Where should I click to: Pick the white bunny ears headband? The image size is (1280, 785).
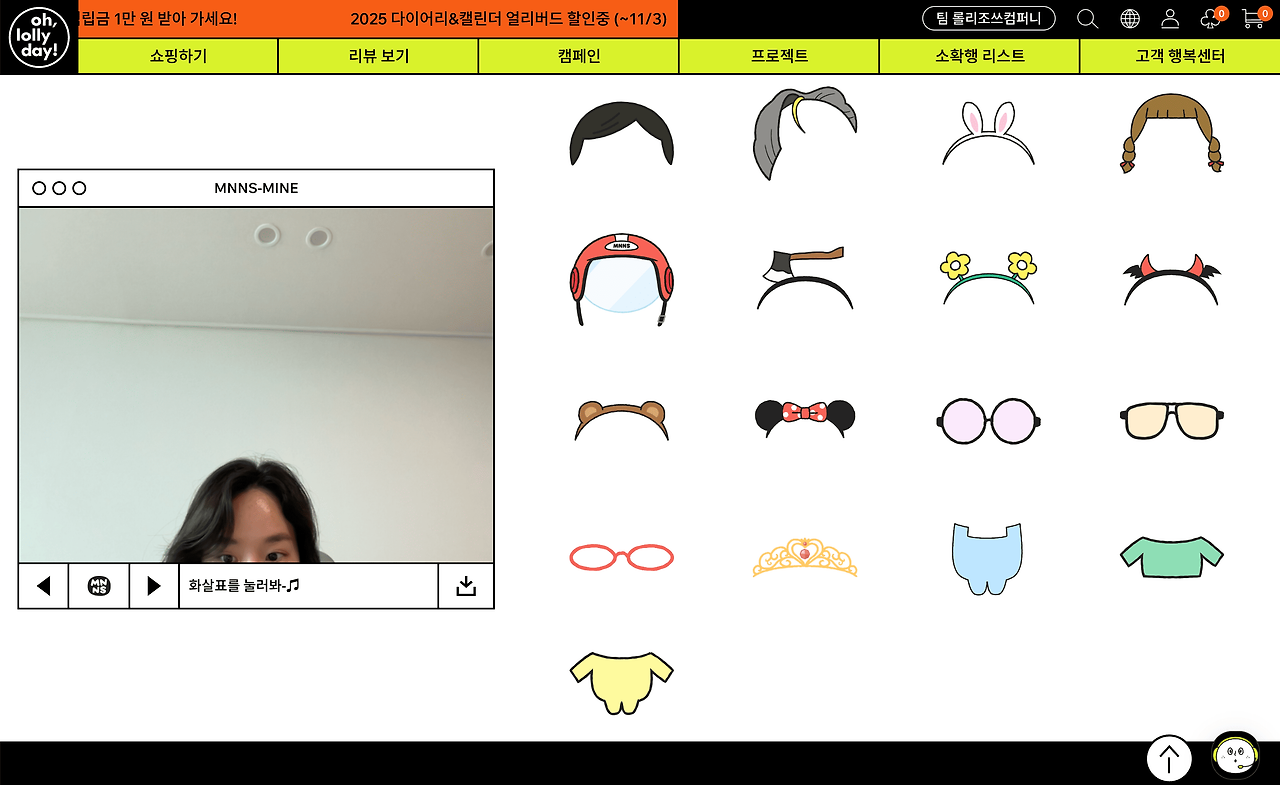pyautogui.click(x=988, y=133)
